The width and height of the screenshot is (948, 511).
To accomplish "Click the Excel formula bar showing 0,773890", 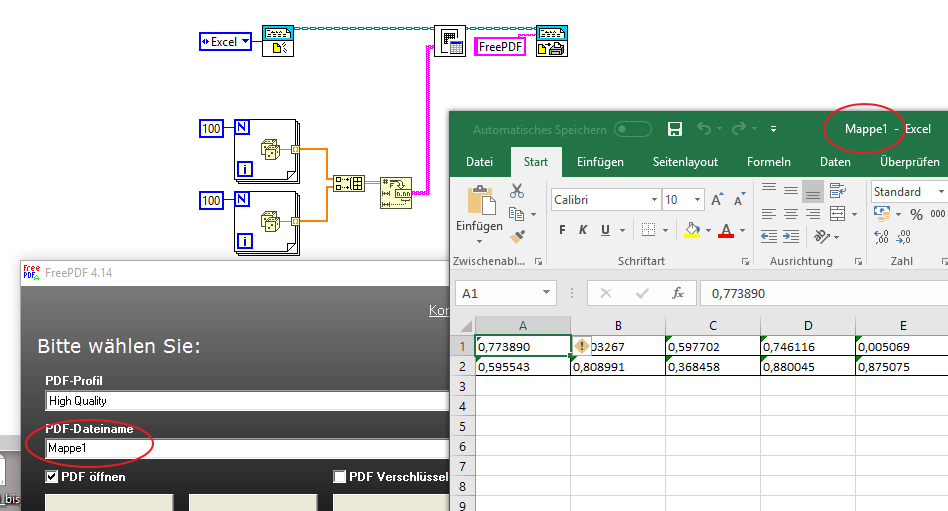I will point(824,293).
